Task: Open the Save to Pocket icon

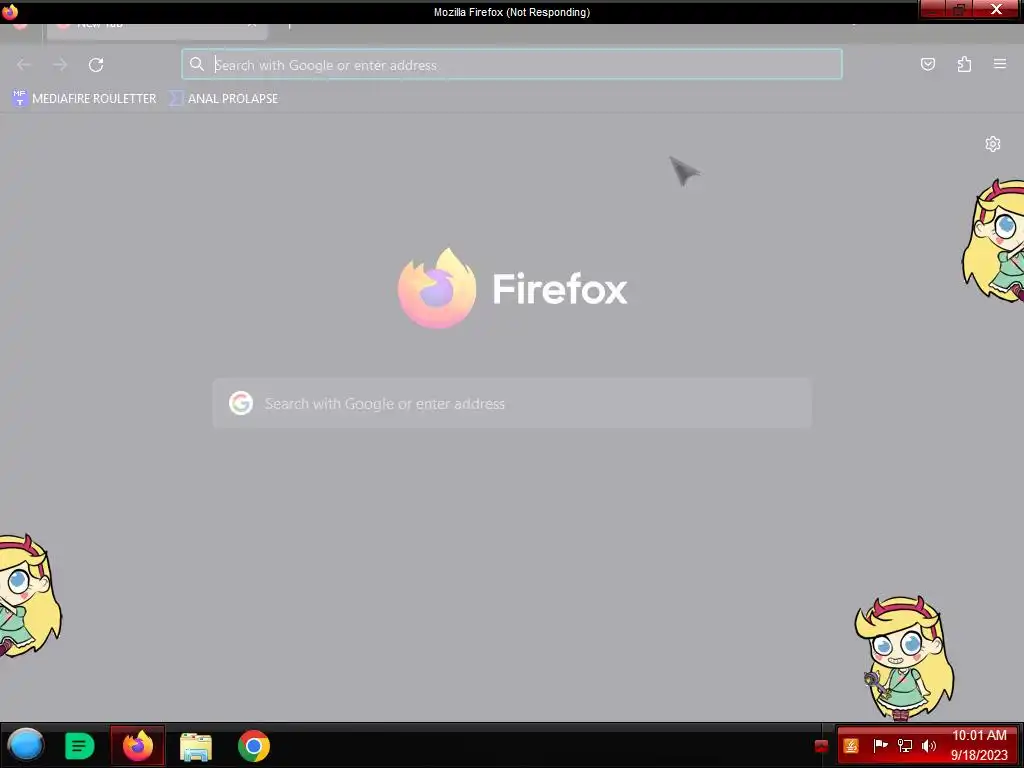Action: (927, 64)
